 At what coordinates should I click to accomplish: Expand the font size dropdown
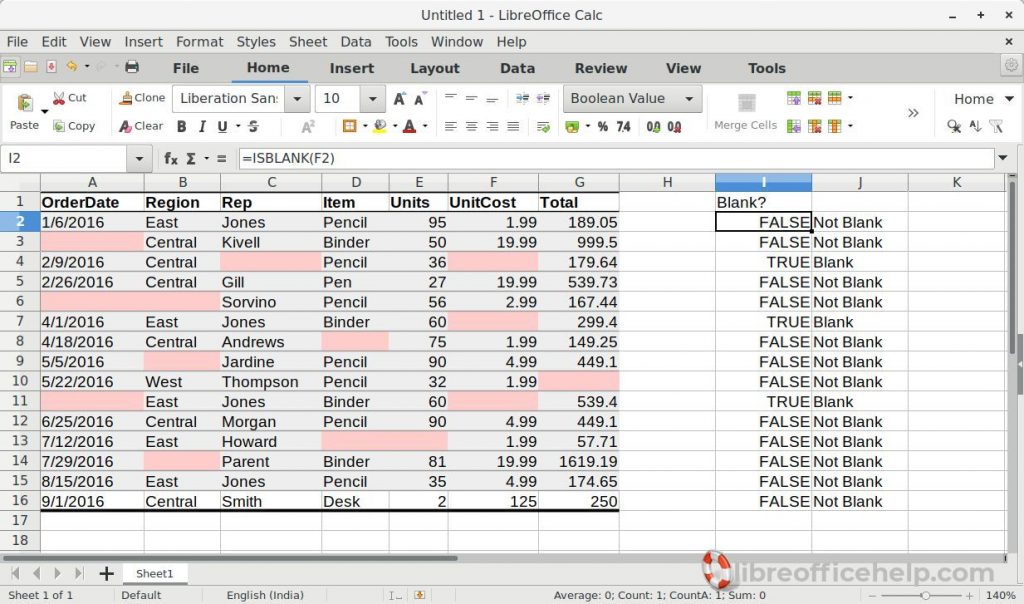click(372, 99)
